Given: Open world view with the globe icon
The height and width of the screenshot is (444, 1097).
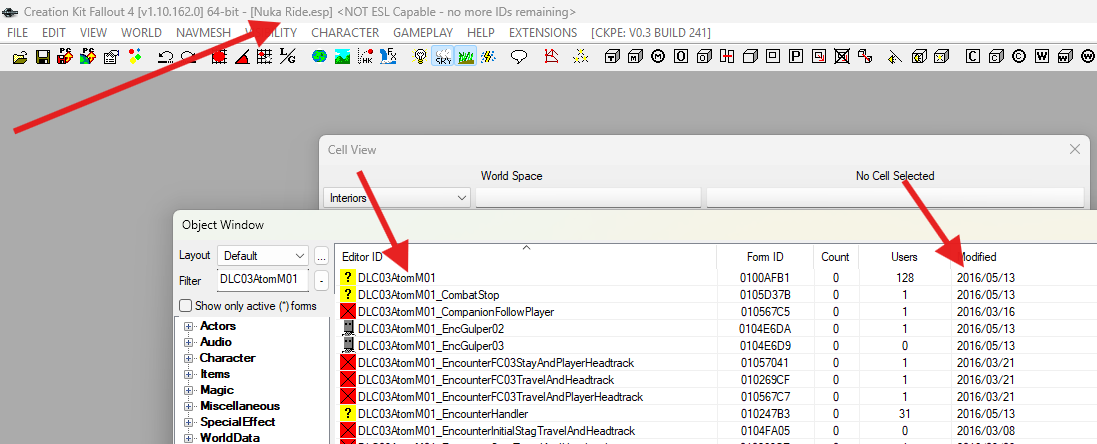Looking at the screenshot, I should pyautogui.click(x=320, y=57).
